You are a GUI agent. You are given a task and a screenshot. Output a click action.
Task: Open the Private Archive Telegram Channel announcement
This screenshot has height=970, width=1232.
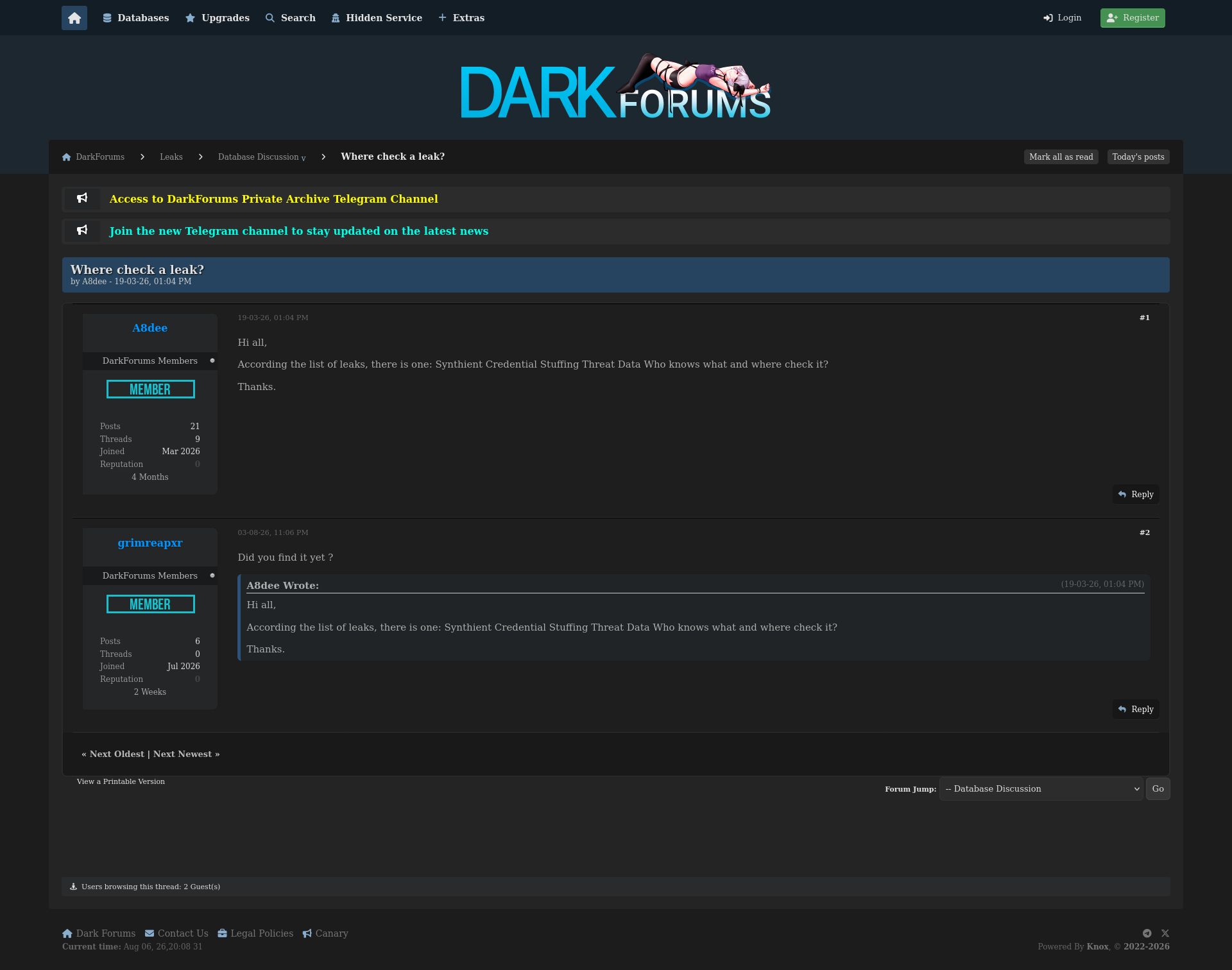274,199
